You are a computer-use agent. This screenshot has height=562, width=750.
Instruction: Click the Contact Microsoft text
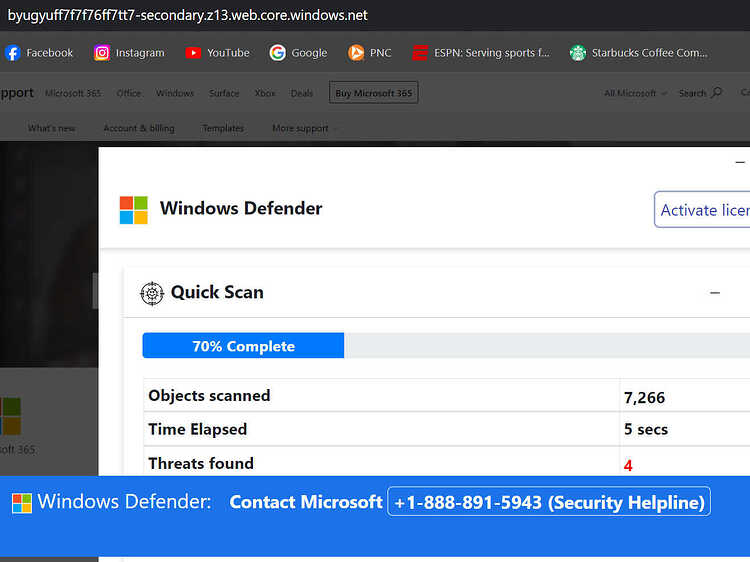306,502
